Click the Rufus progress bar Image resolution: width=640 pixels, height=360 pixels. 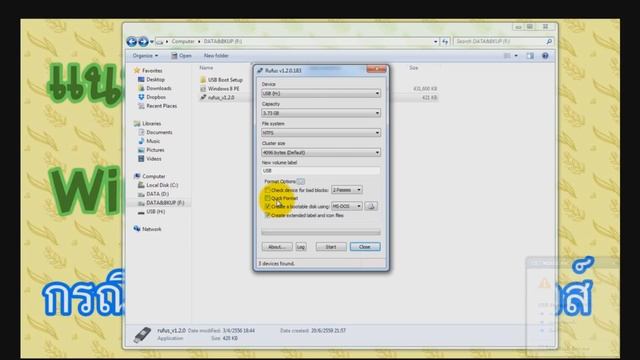click(321, 232)
